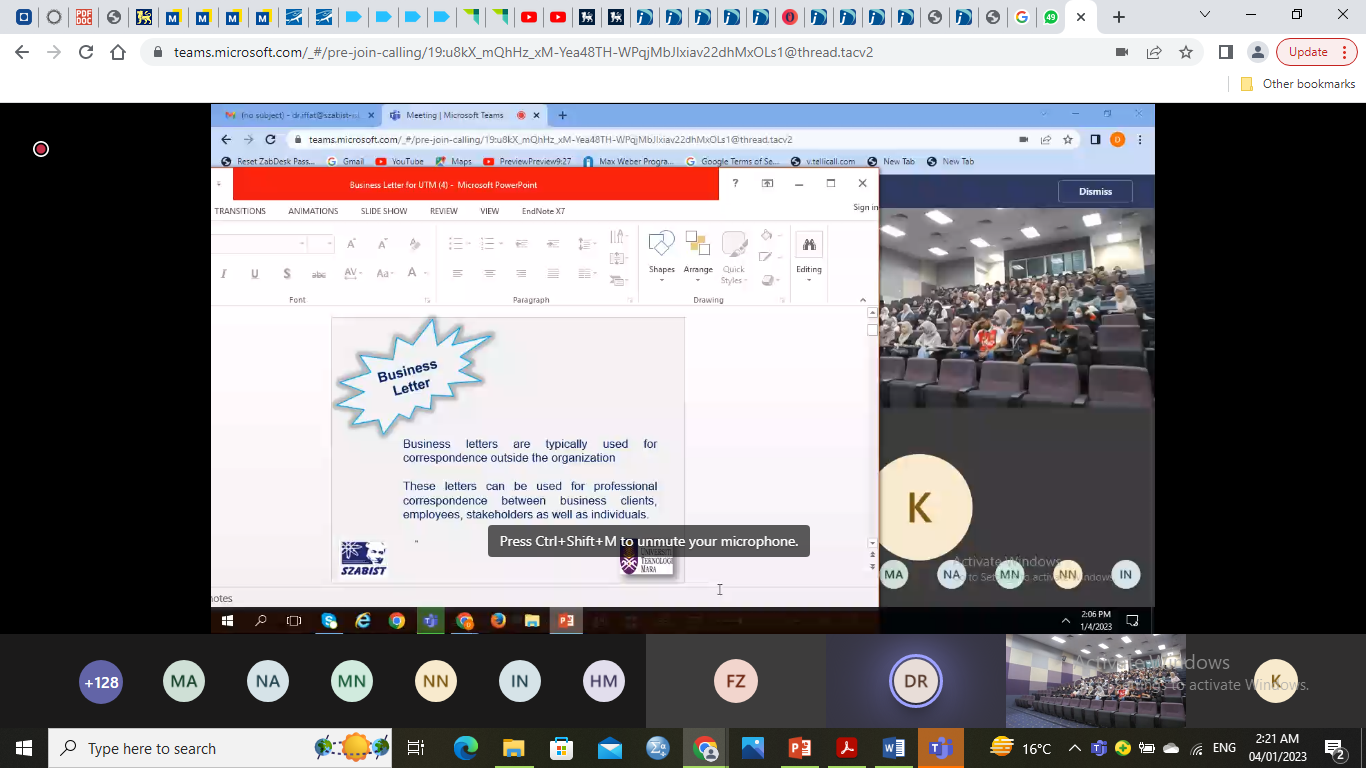Open Adobe Acrobat from the taskbar
The image size is (1366, 768).
pyautogui.click(x=847, y=748)
